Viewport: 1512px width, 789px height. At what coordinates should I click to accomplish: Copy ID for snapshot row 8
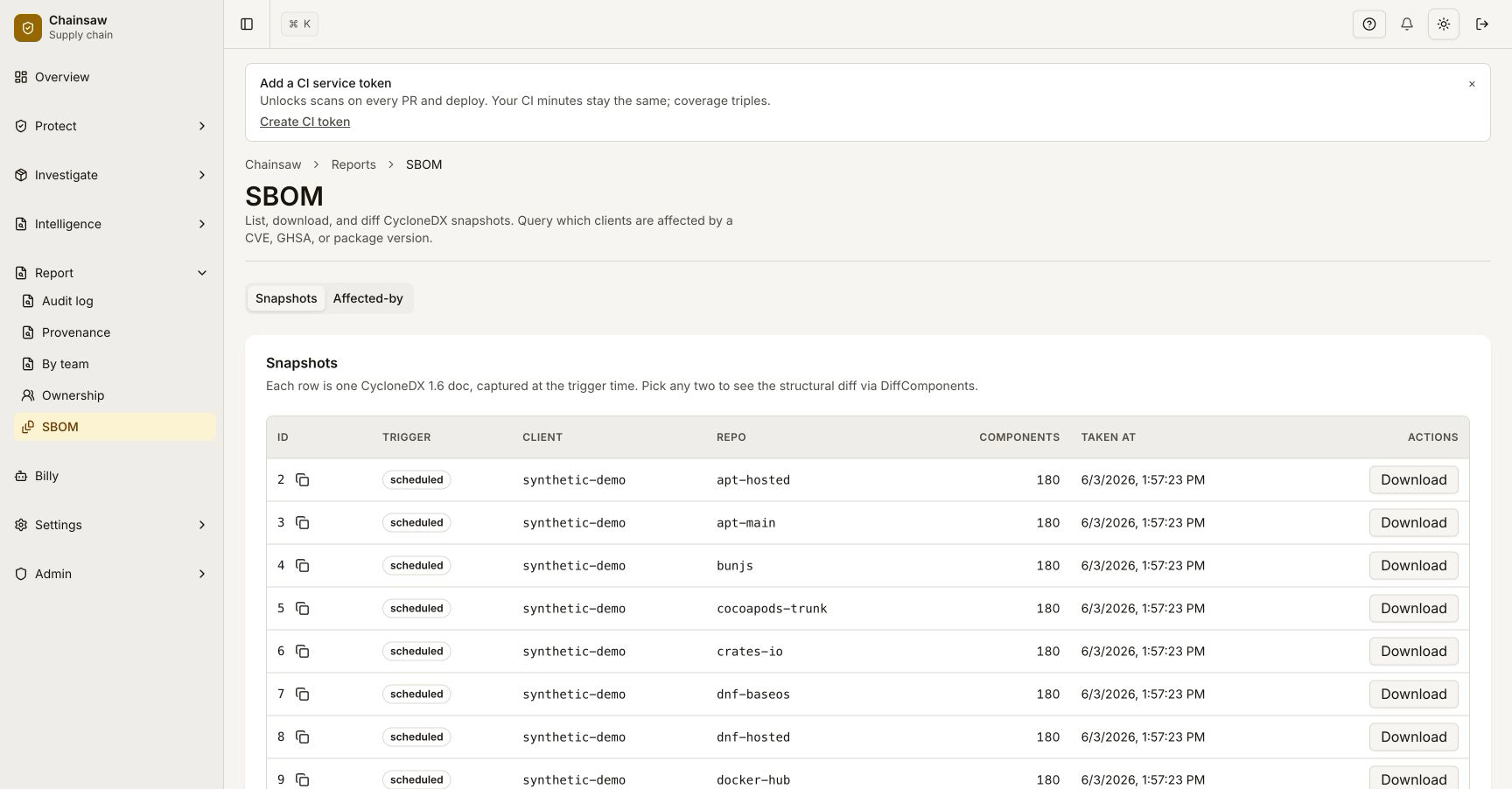pyautogui.click(x=302, y=737)
